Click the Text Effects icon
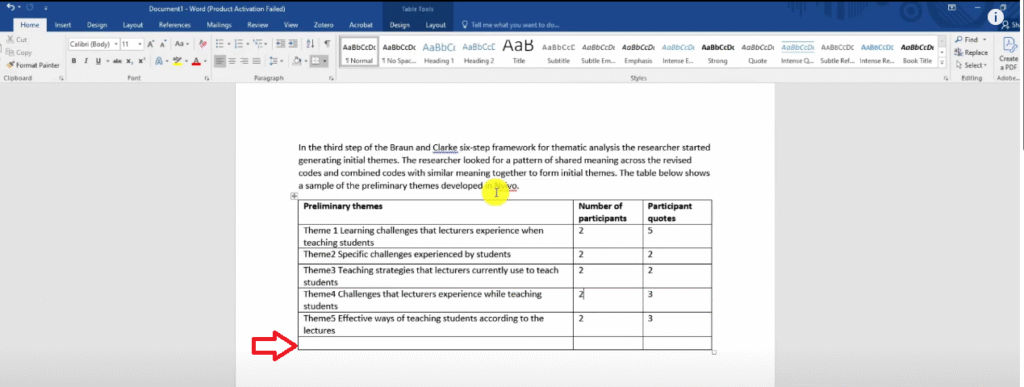Image resolution: width=1024 pixels, height=387 pixels. (159, 61)
